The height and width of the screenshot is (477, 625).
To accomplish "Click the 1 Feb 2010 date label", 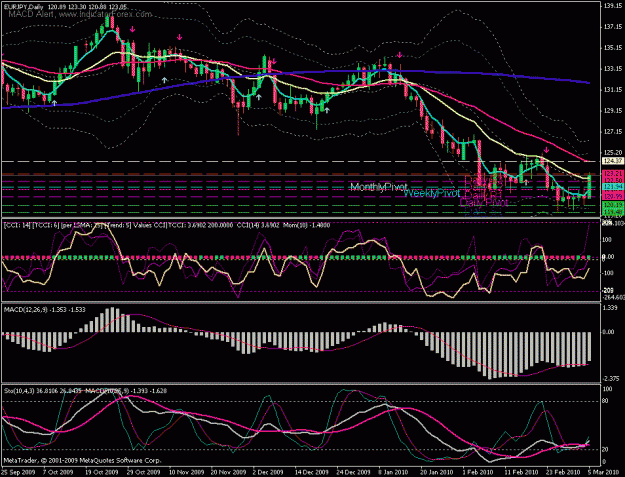I will (477, 472).
